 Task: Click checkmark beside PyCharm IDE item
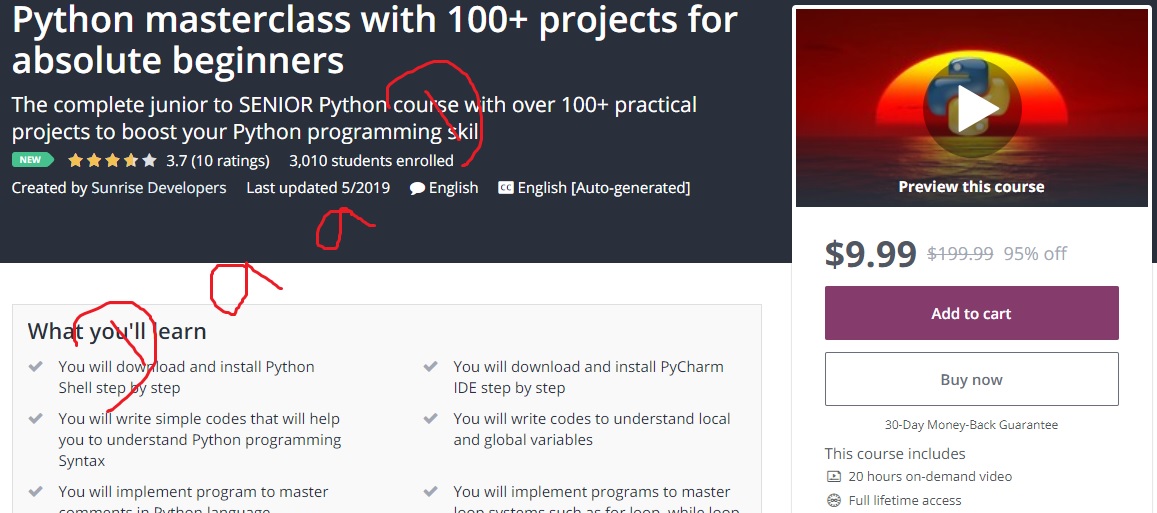coord(430,366)
